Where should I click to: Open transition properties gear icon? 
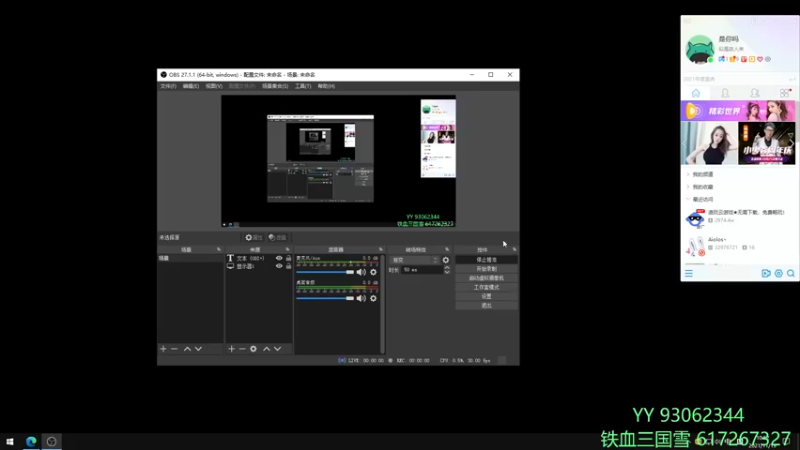[446, 260]
